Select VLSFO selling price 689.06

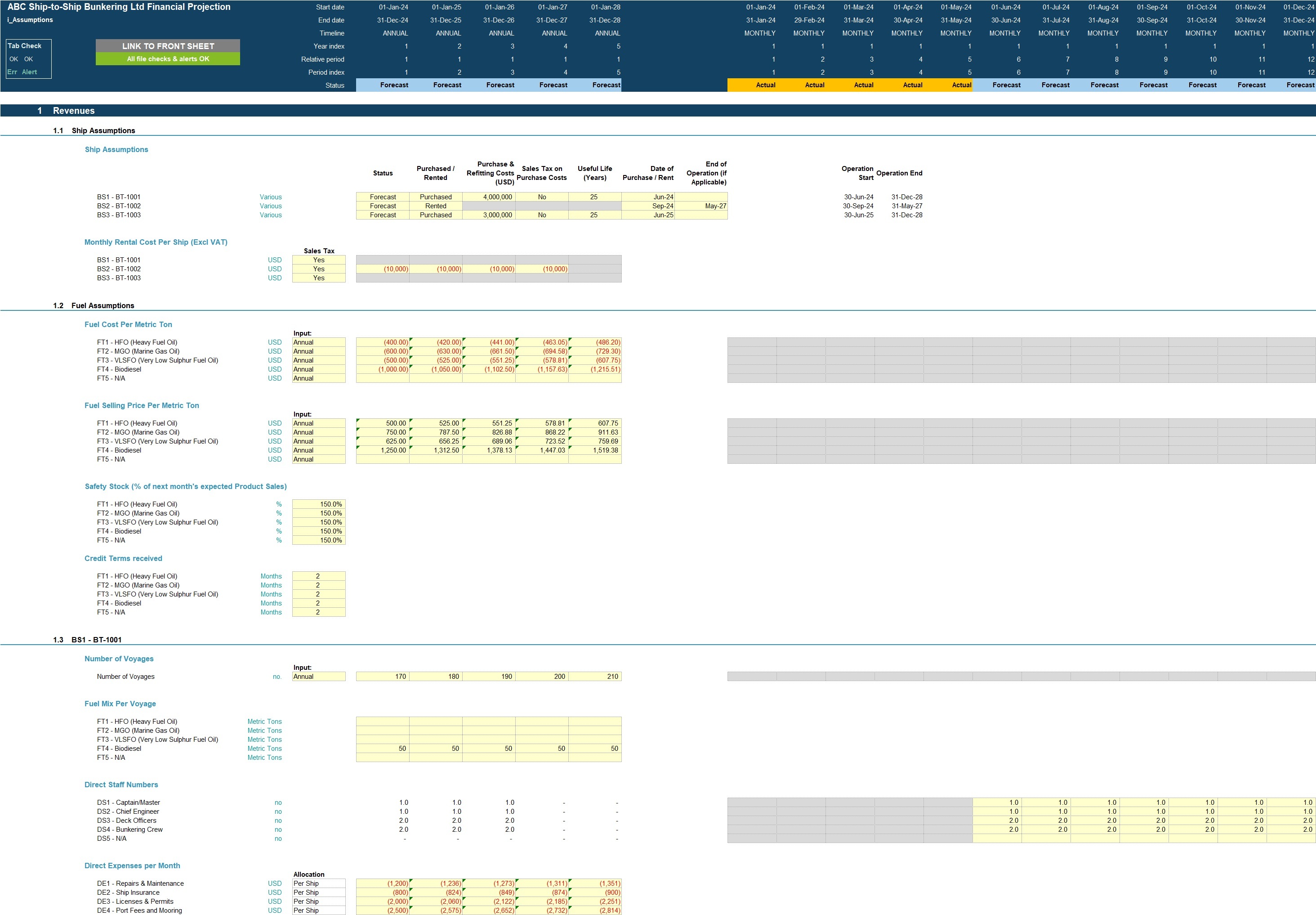[x=489, y=441]
